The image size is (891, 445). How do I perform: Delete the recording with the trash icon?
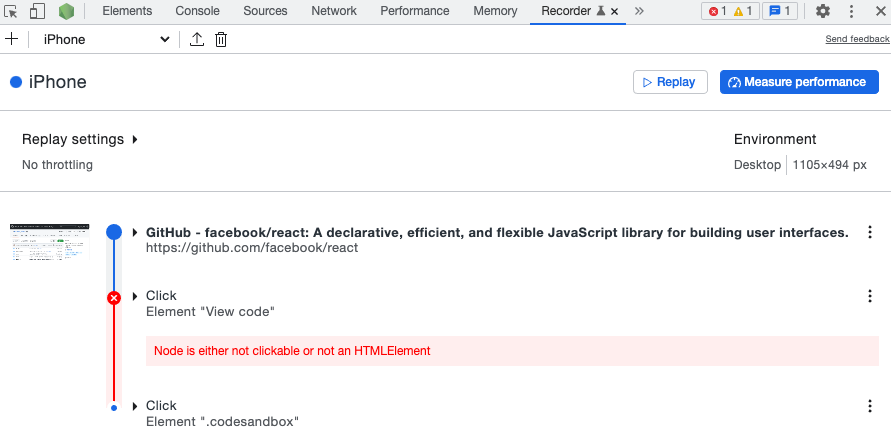221,39
